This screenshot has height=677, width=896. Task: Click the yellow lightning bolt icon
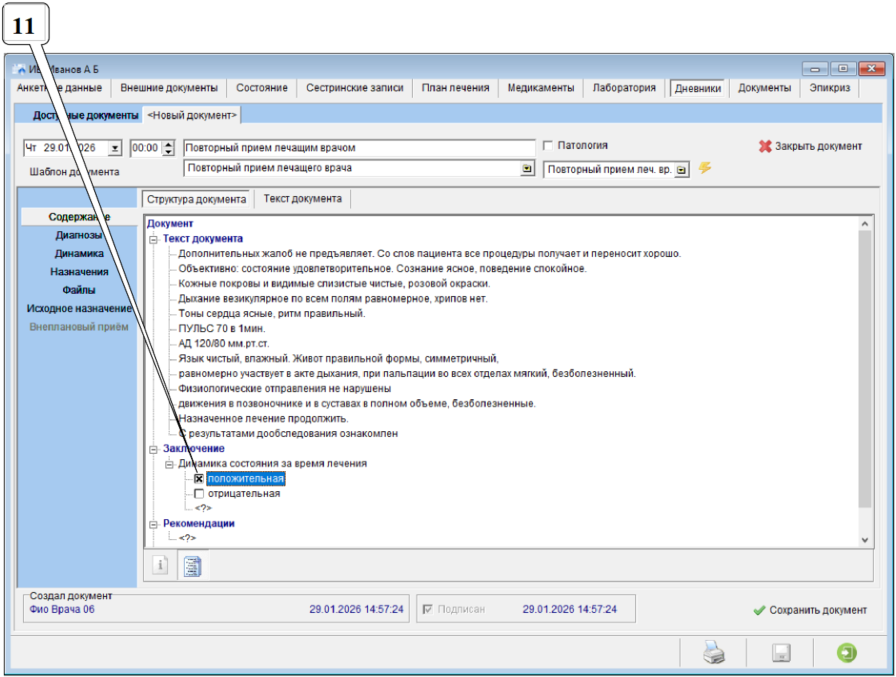point(705,168)
